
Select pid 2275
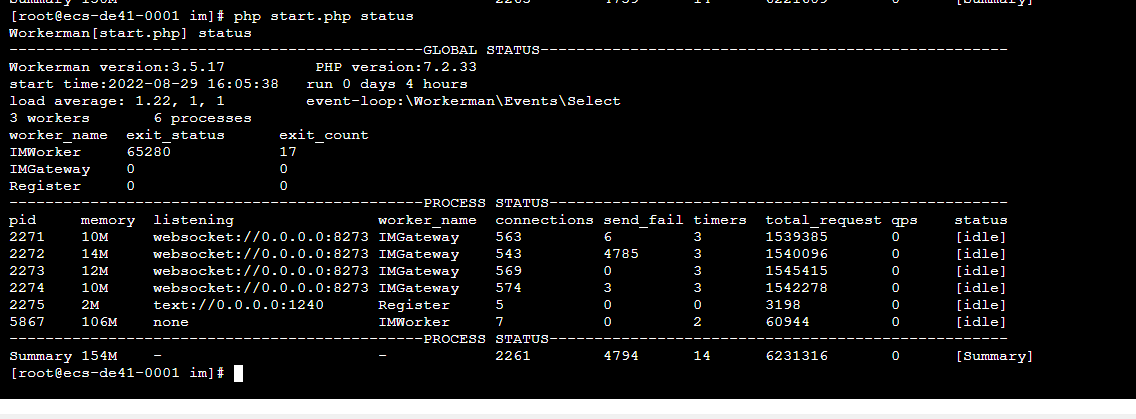[27, 305]
